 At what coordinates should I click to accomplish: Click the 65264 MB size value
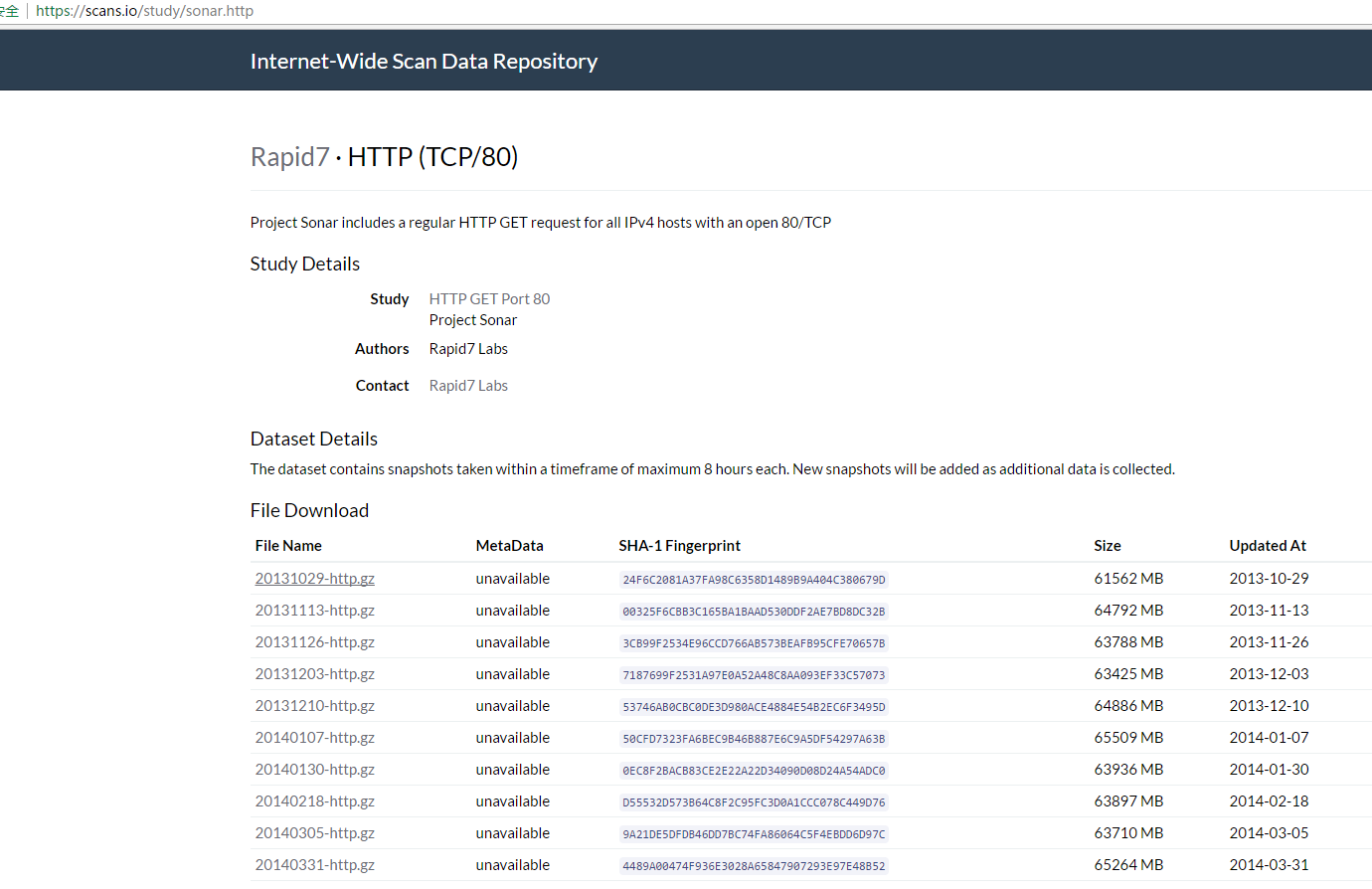[x=1128, y=864]
